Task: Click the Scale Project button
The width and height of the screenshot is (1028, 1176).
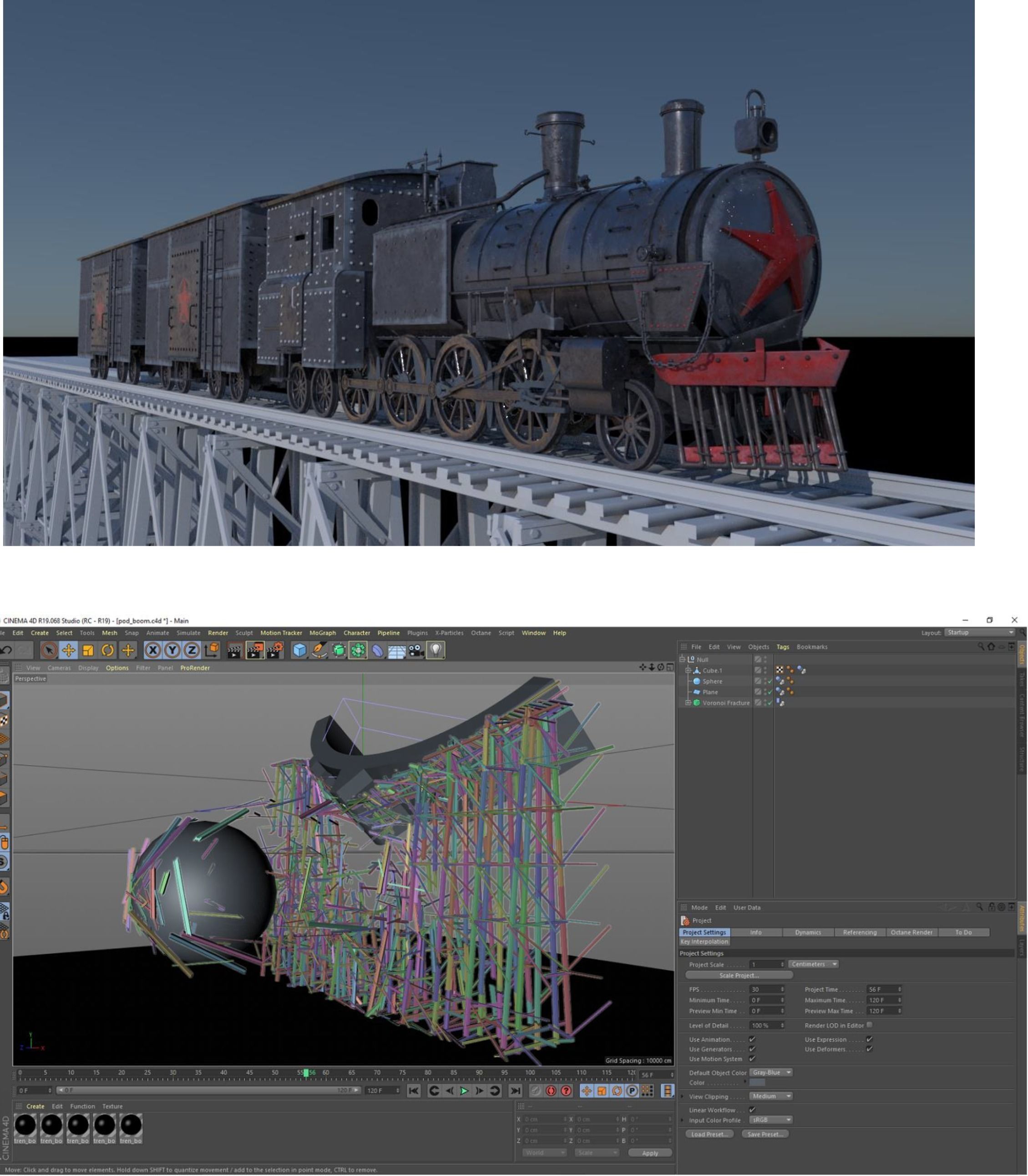Action: click(x=739, y=975)
